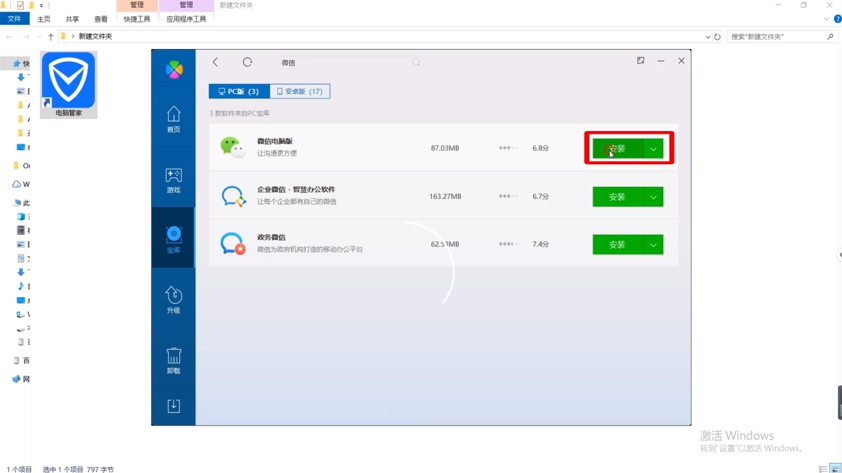Select the 宝库 software library section
The width and height of the screenshot is (842, 473).
tap(173, 239)
